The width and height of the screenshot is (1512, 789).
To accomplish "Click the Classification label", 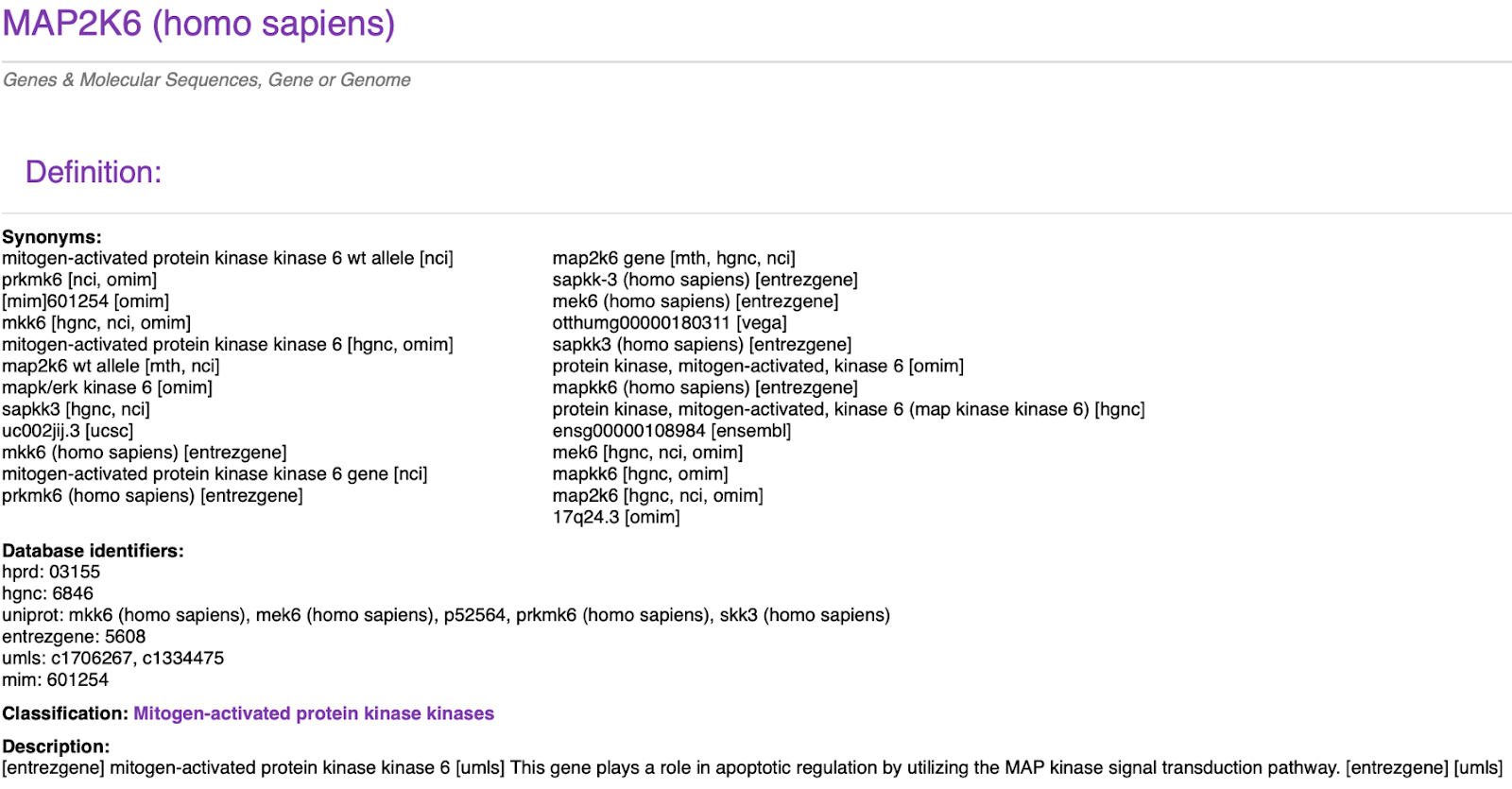I will coord(65,713).
